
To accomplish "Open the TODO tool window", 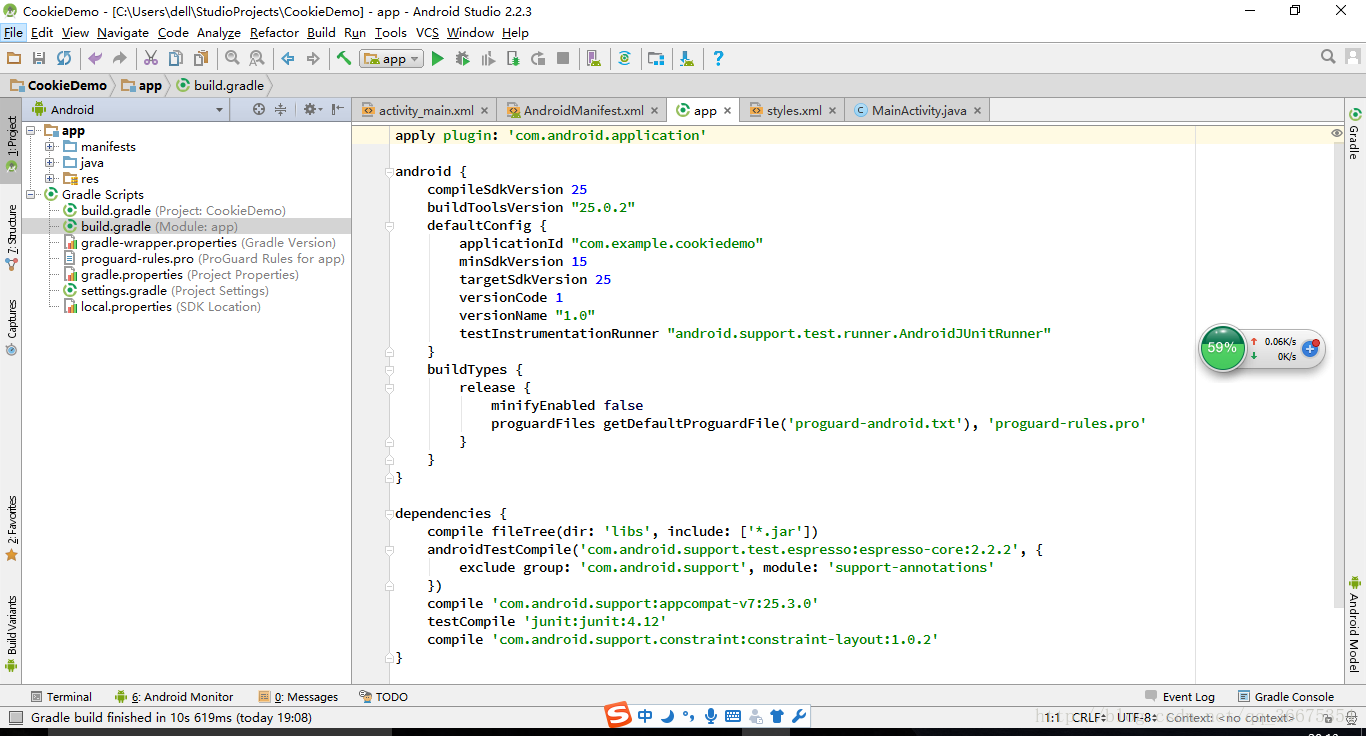I will pyautogui.click(x=383, y=697).
